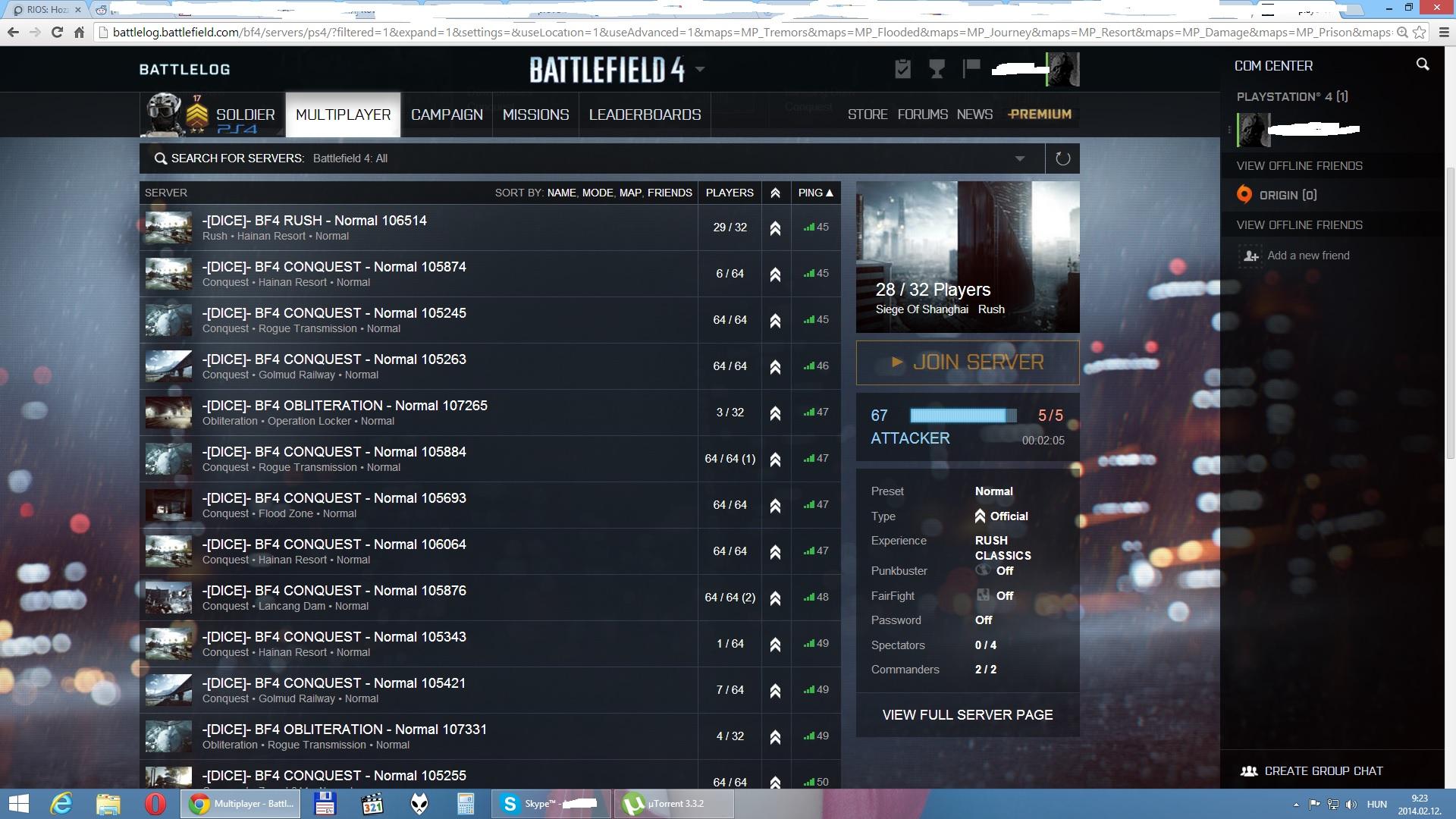
Task: Switch to the Leaderboards tab
Action: click(645, 115)
